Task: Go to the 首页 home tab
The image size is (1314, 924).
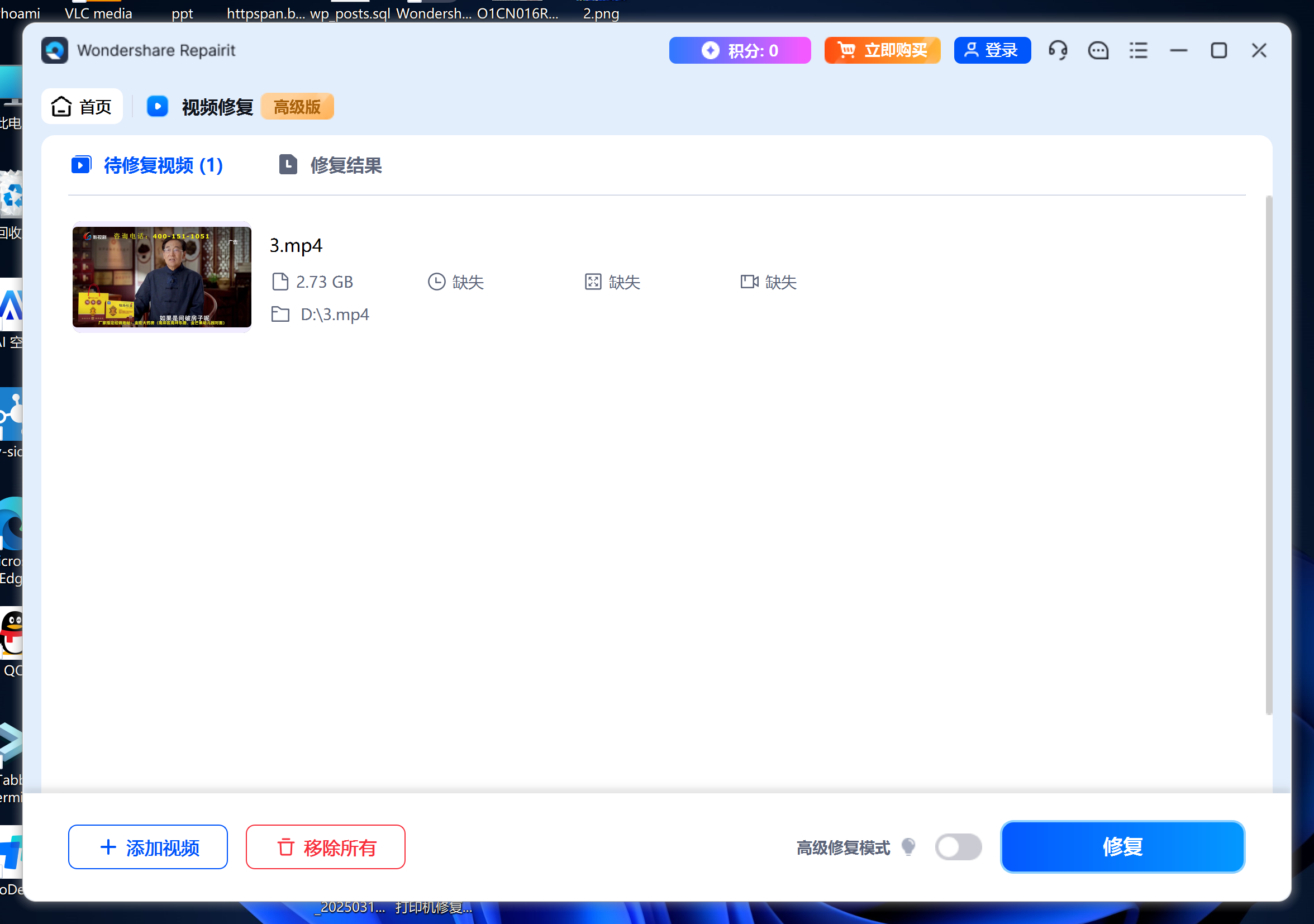Action: (82, 106)
